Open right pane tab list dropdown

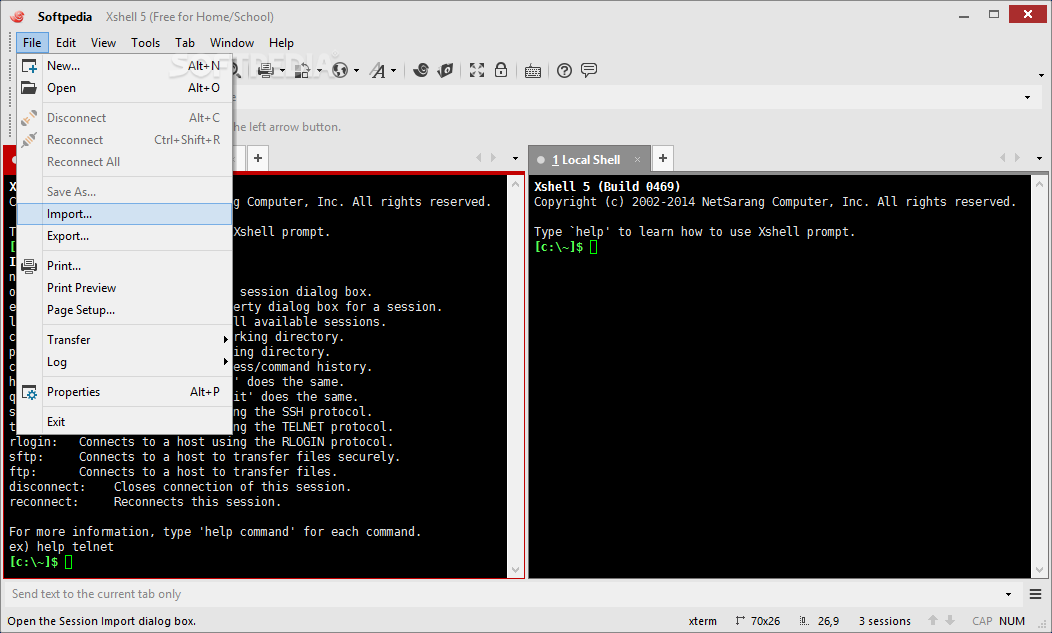pyautogui.click(x=1039, y=158)
